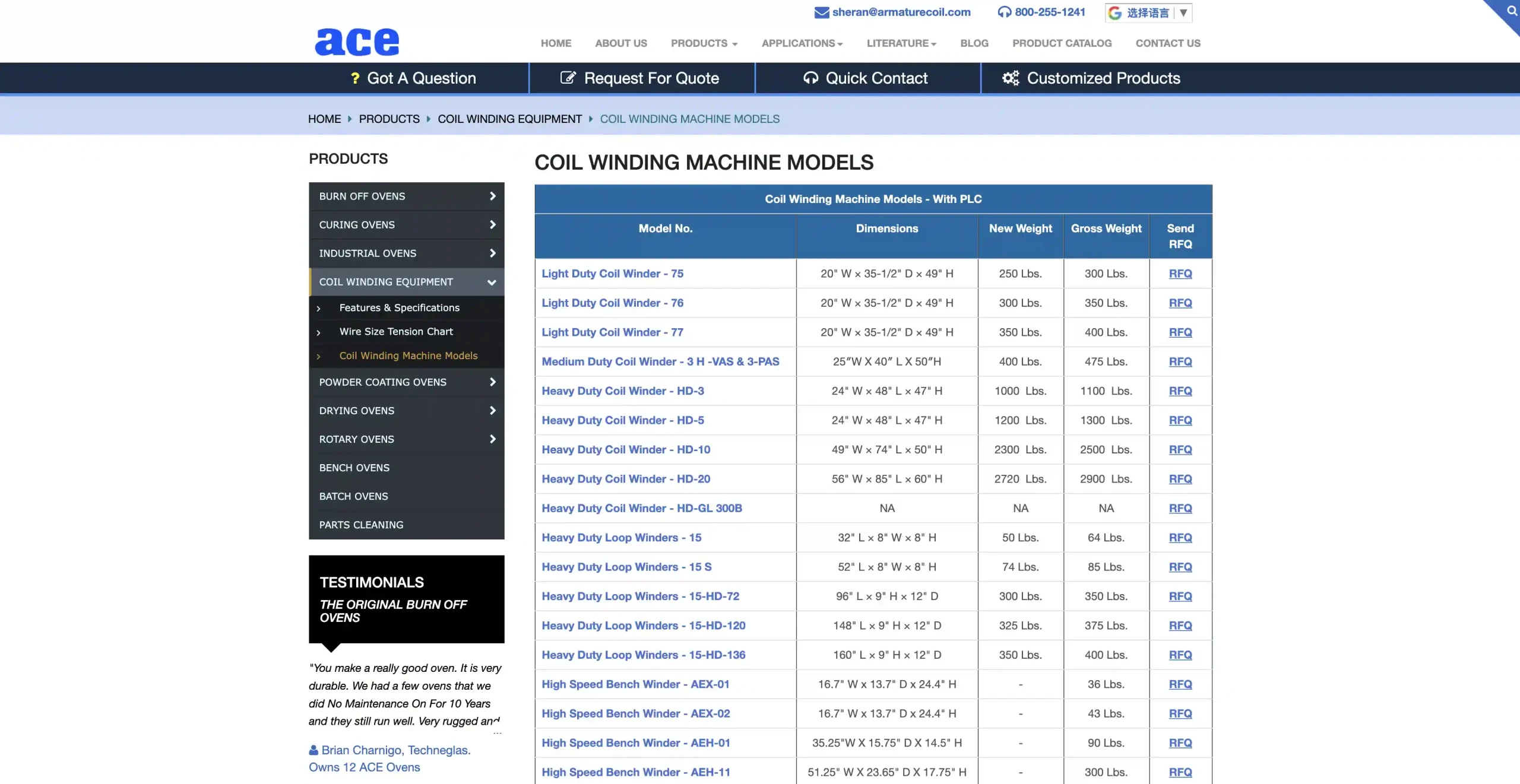Expand the ROTARY OVENS sidebar item
Image resolution: width=1520 pixels, height=784 pixels.
(x=492, y=439)
